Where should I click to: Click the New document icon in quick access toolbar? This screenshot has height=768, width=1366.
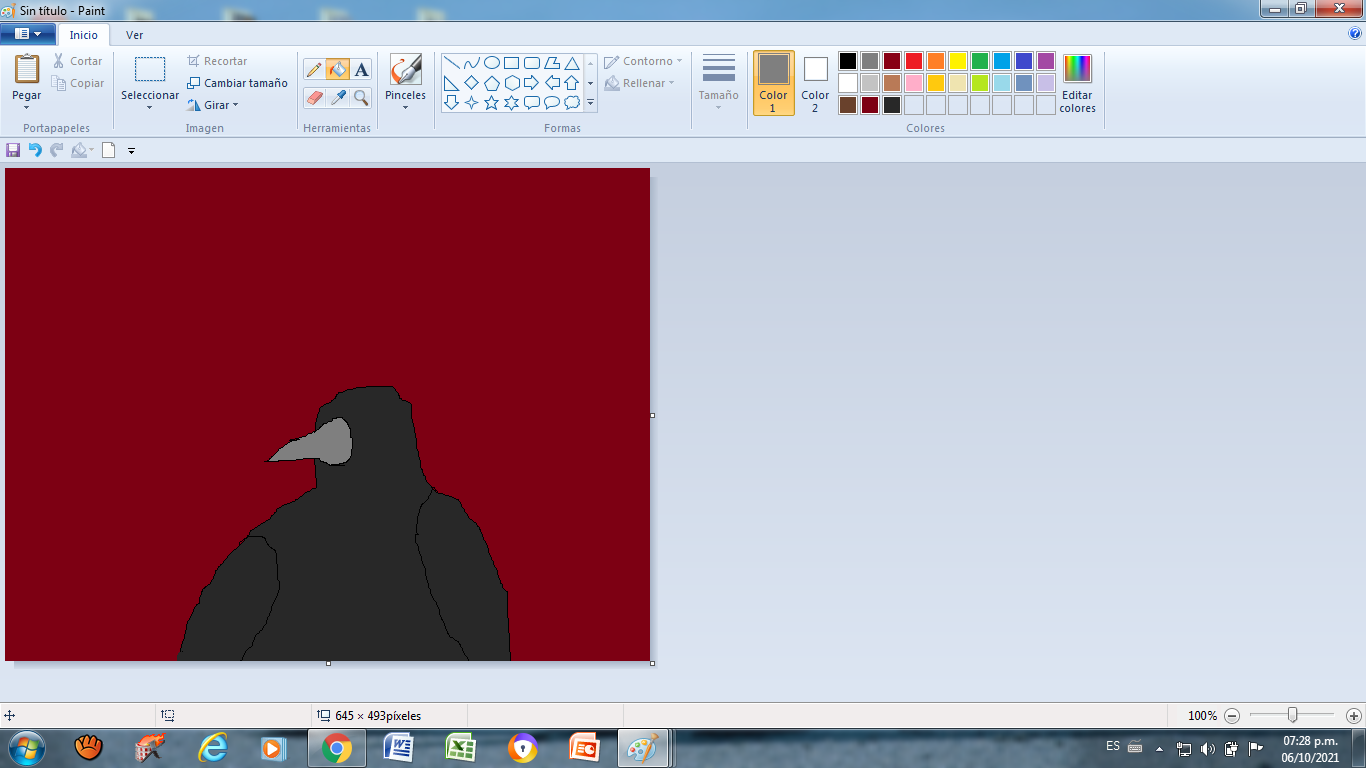[x=108, y=150]
